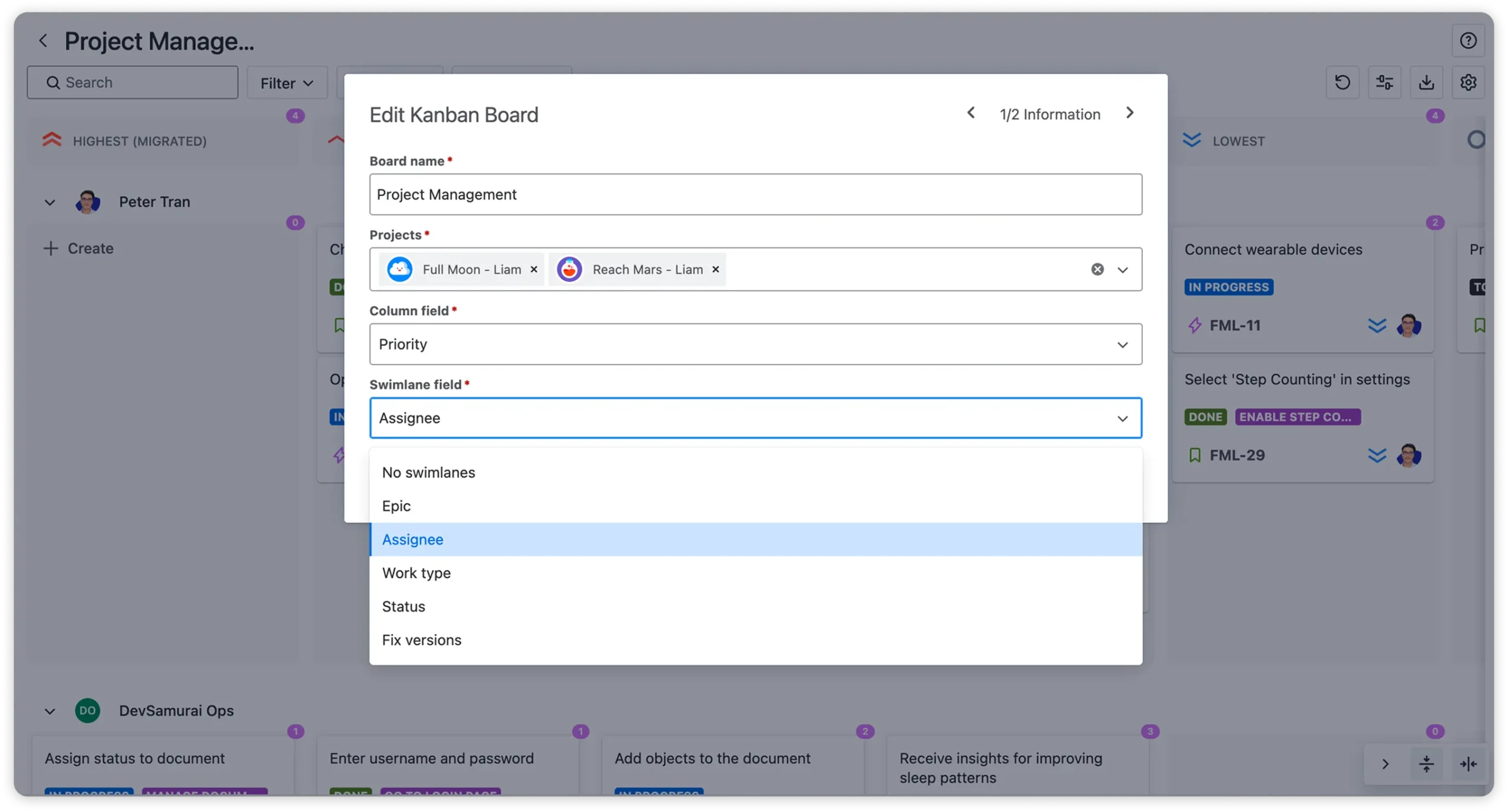The image size is (1508, 812).
Task: Click the 1/2 Information step label
Action: click(1049, 114)
